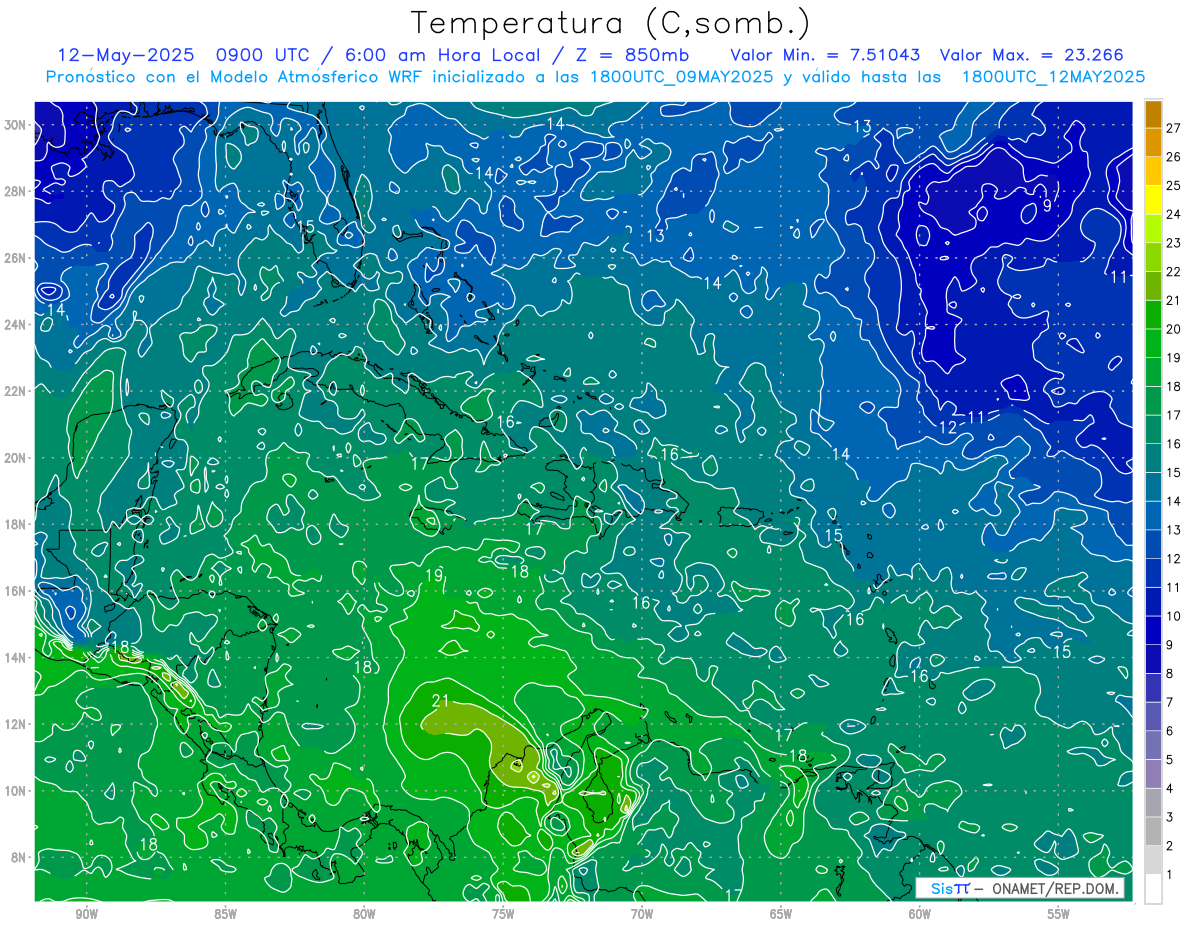1200x927 pixels.
Task: Click the '10N' latitude axis label
Action: (x=15, y=790)
